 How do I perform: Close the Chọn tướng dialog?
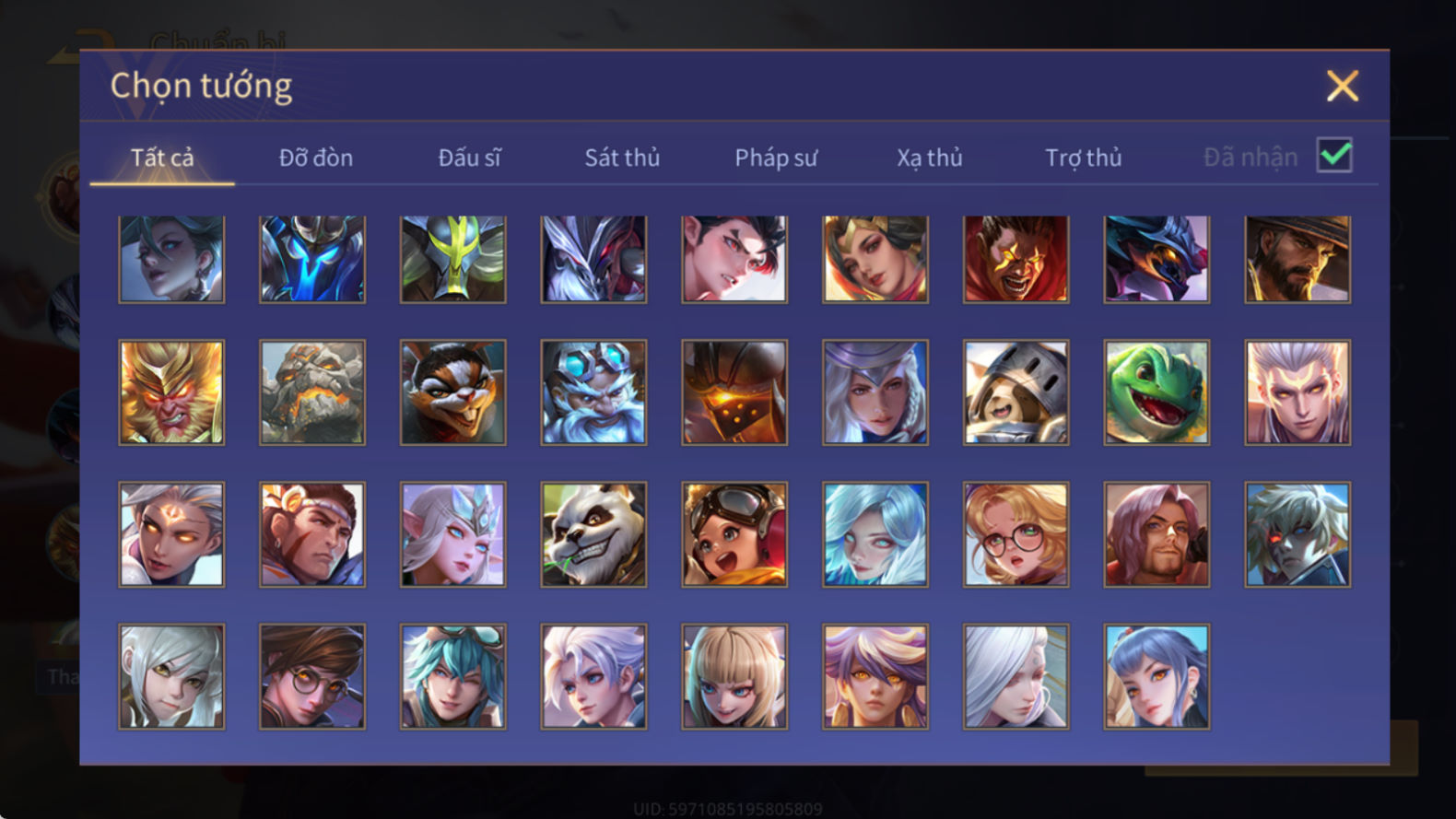coord(1342,86)
